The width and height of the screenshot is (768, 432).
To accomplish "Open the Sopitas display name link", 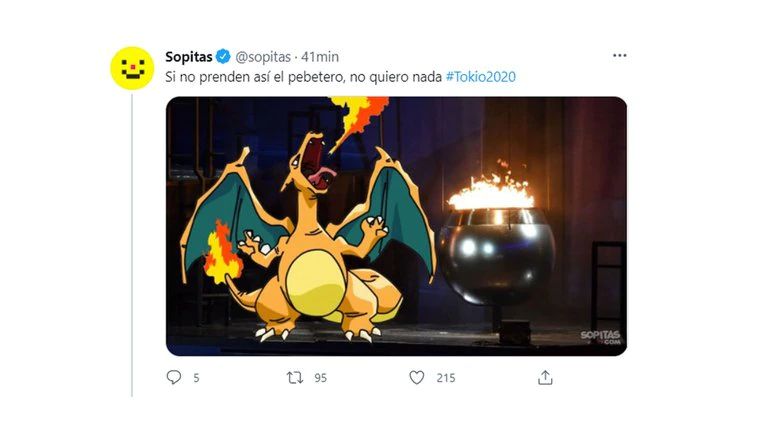I will click(x=189, y=57).
